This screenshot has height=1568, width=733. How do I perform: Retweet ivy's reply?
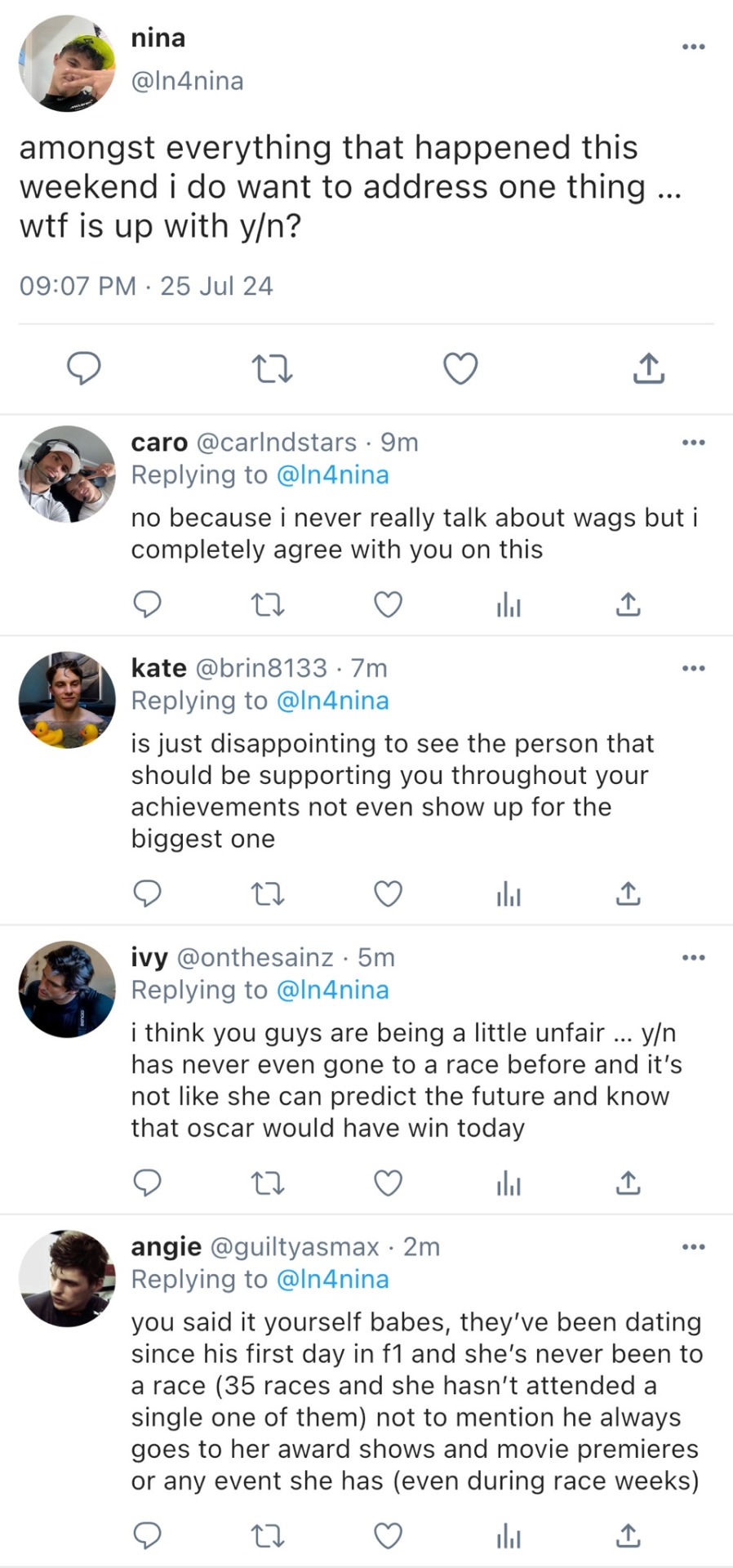point(267,1183)
